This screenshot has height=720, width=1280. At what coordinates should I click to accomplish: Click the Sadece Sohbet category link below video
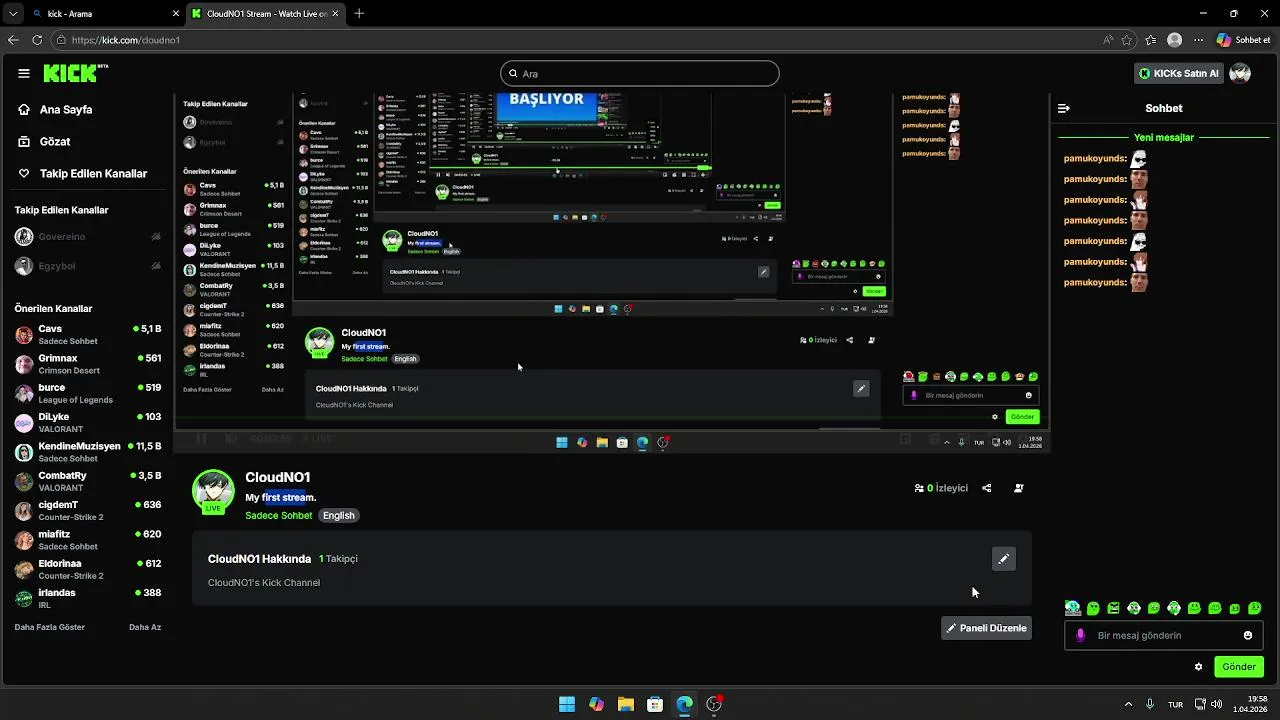pos(279,515)
